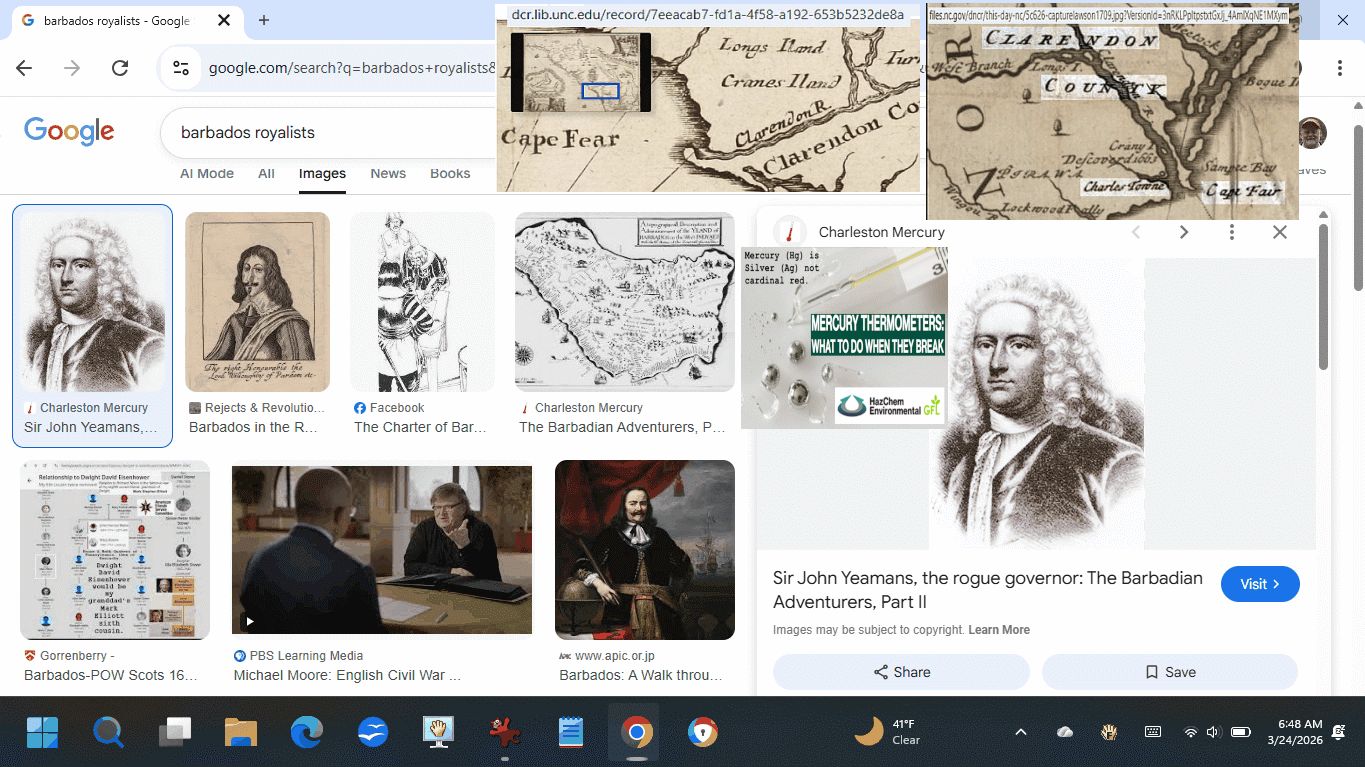Screen dimensions: 1365x767
Task: Click the Google search input field
Action: pos(330,132)
